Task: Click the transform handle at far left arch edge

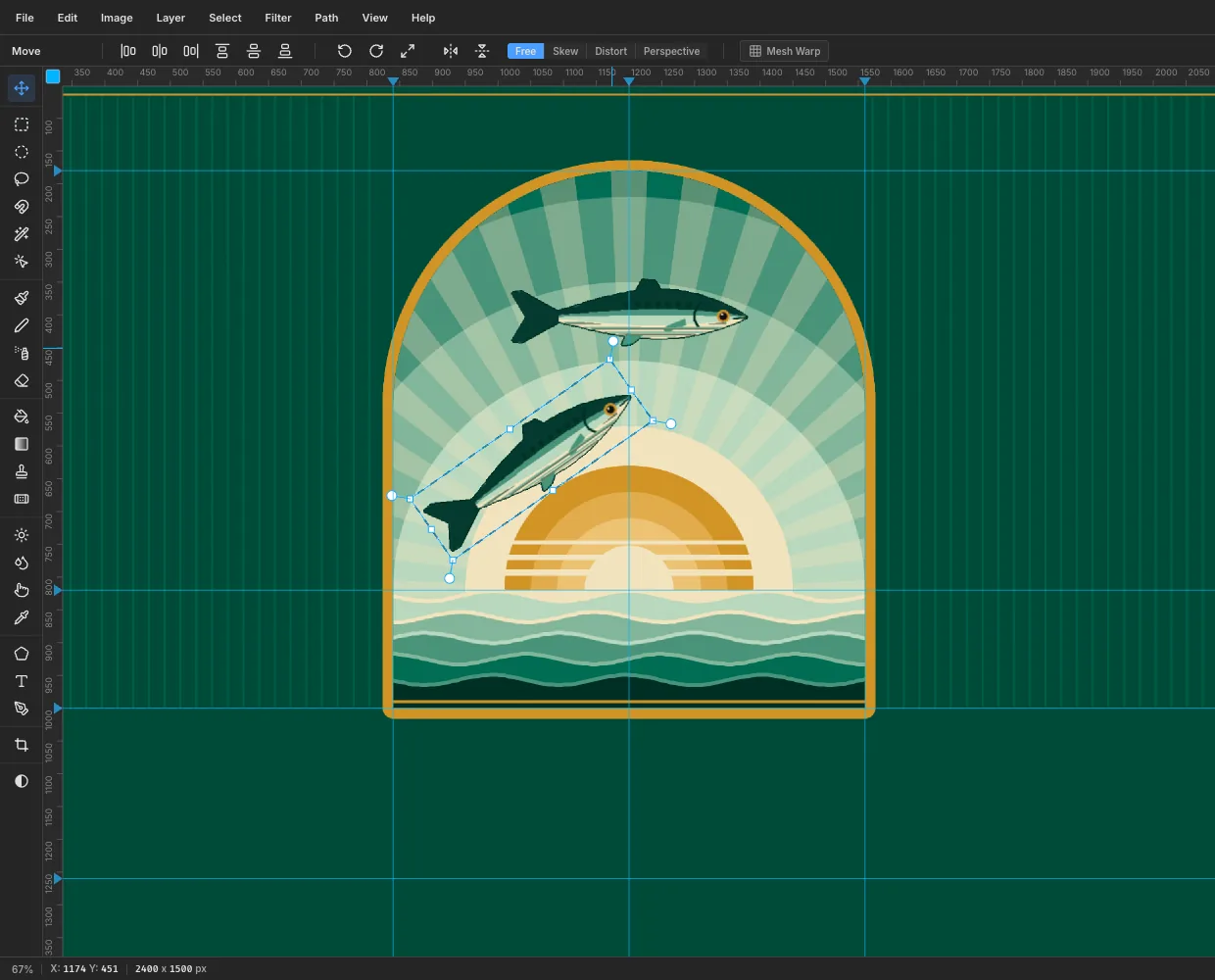Action: 392,496
